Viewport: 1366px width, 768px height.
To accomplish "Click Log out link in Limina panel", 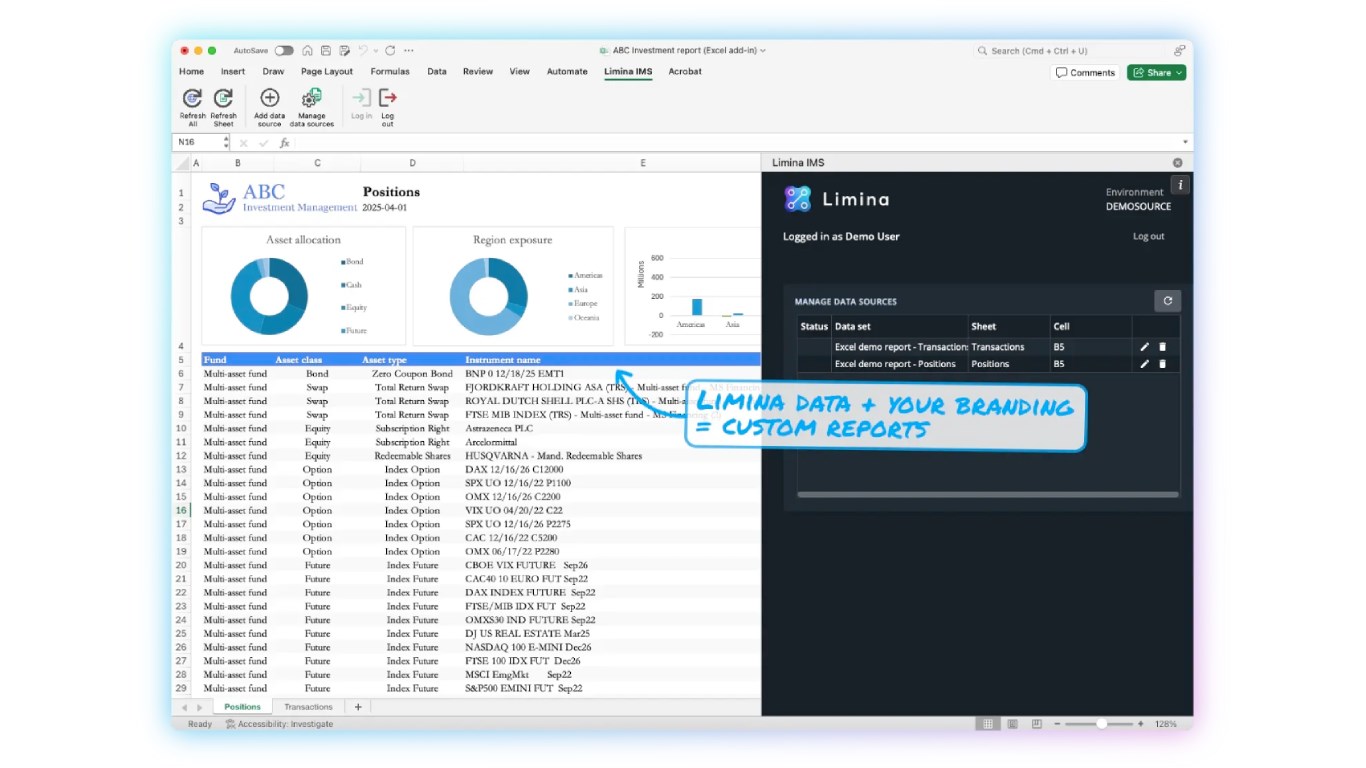I will 1148,237.
